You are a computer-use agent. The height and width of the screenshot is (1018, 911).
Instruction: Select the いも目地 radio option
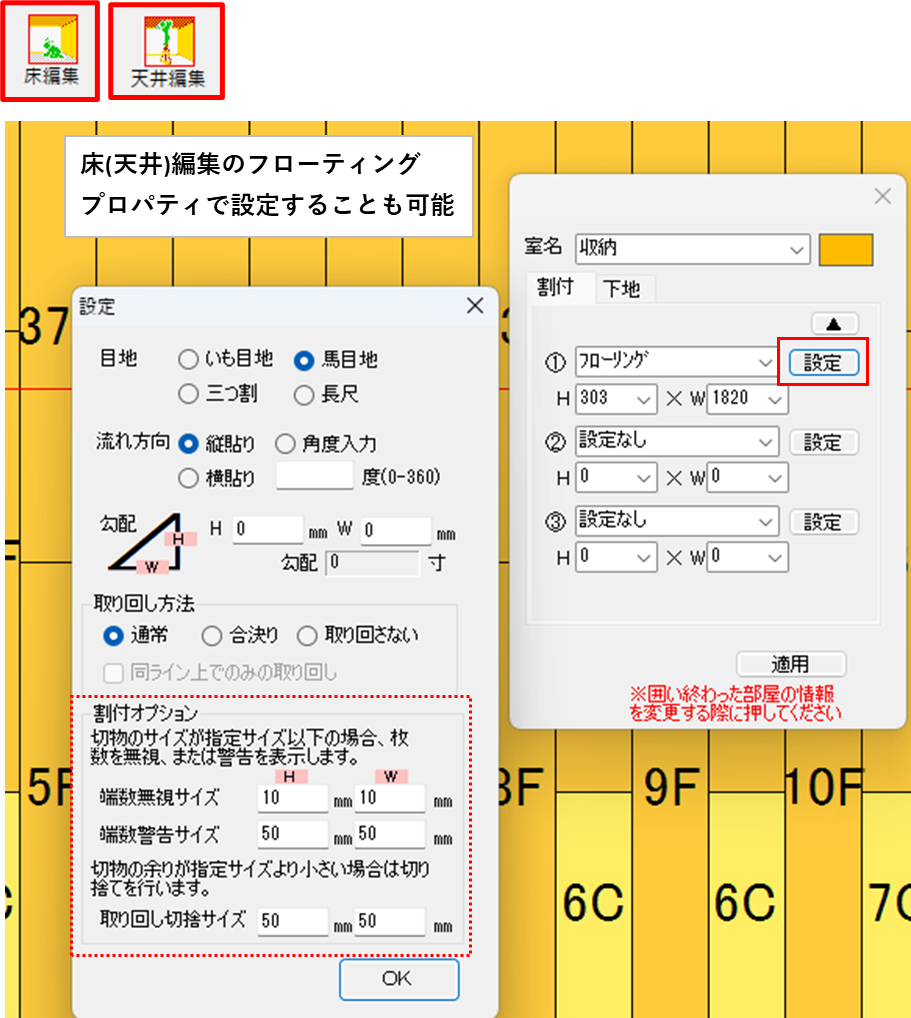188,359
